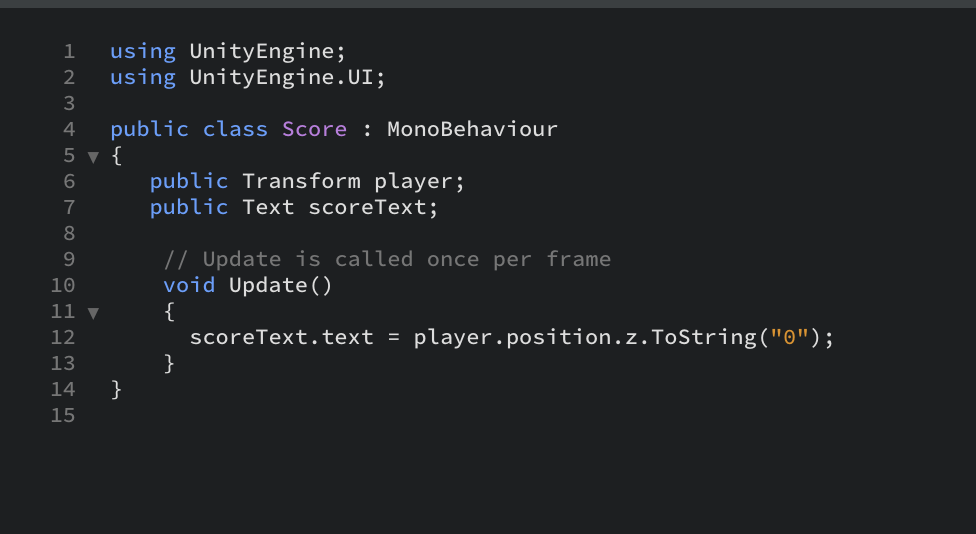Click the class closing brace on line 14
Screen dimensions: 976x534
click(117, 389)
